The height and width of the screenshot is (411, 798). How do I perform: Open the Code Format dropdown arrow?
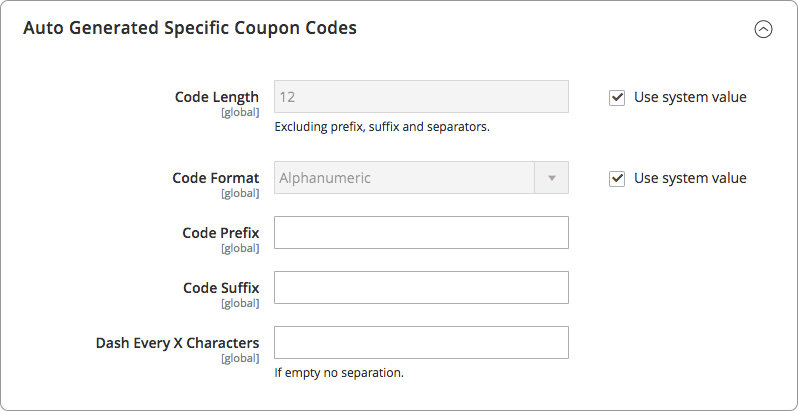click(551, 178)
